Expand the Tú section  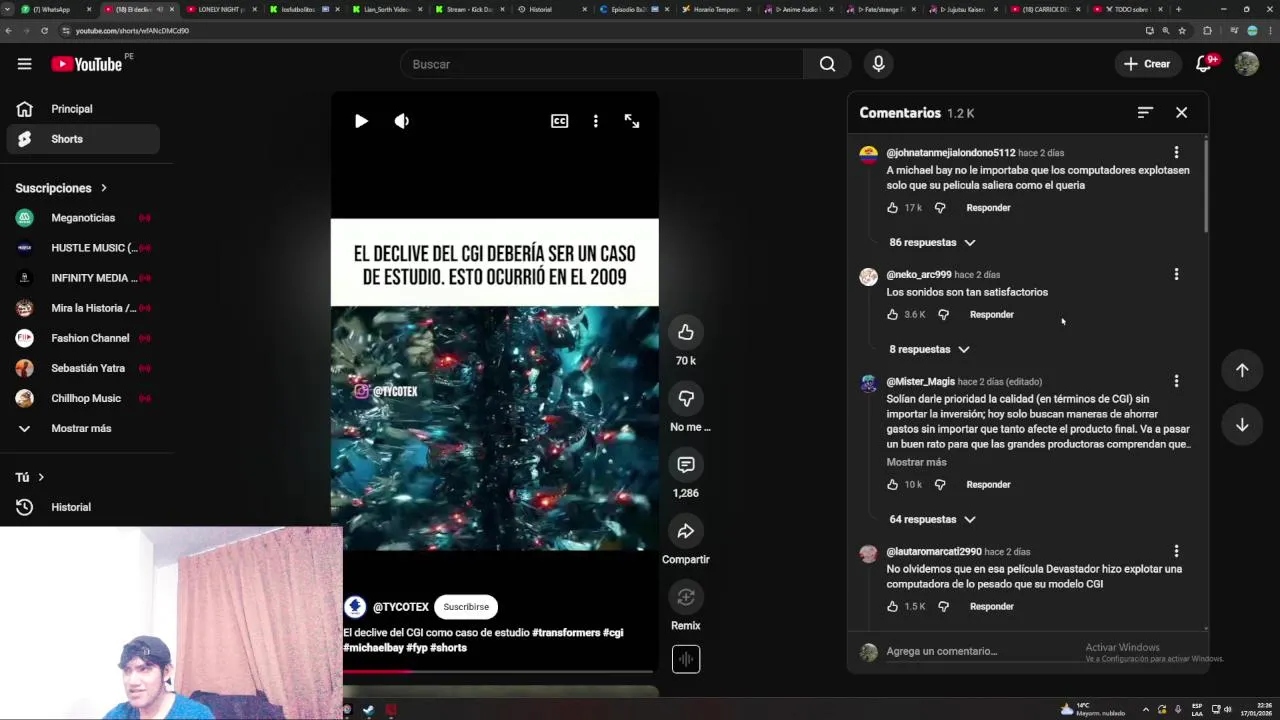coord(30,477)
